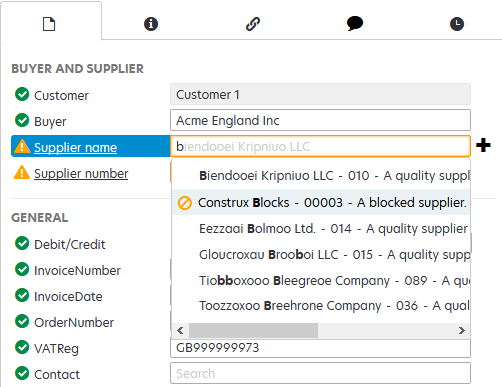Pick Tiobboxooo Bleegreoe Company from list
Image resolution: width=502 pixels, height=387 pixels.
[321, 281]
